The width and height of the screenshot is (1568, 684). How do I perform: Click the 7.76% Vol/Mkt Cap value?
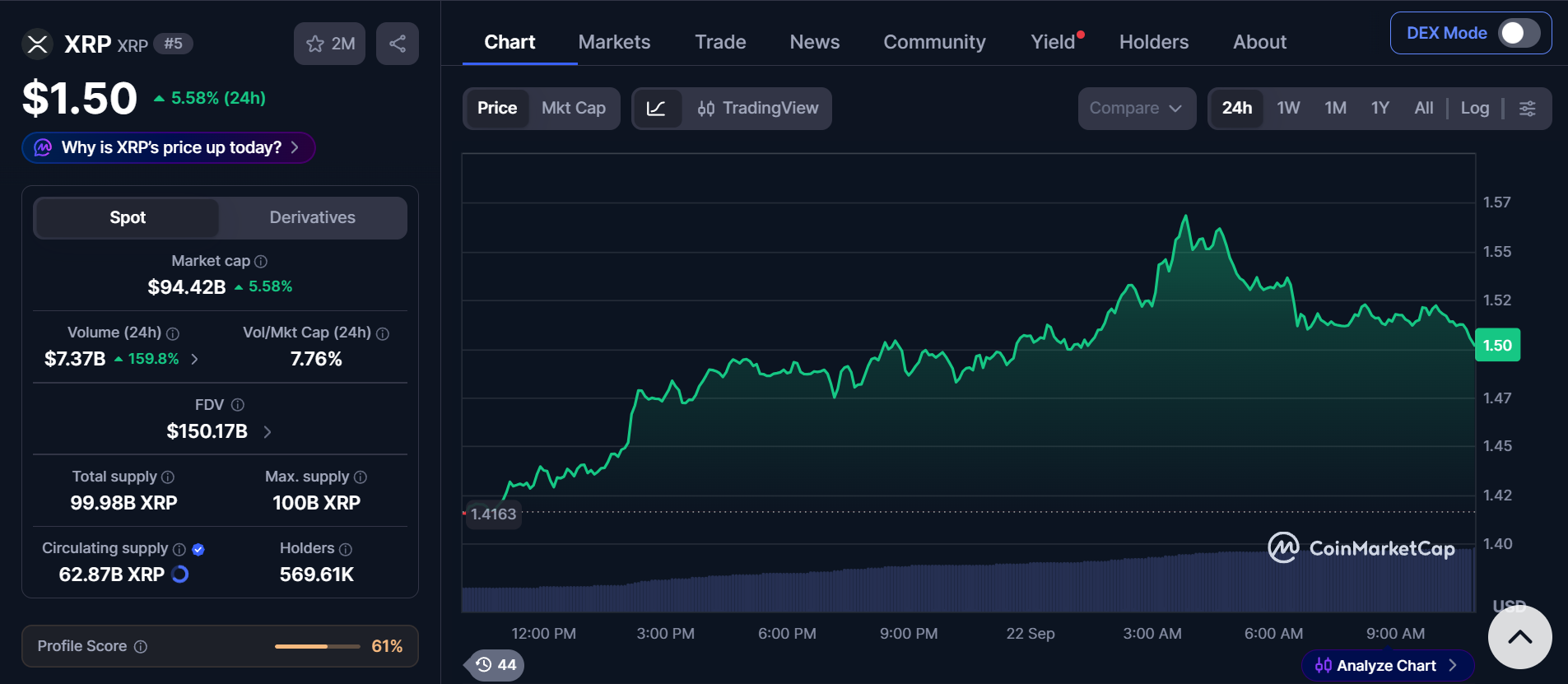pyautogui.click(x=316, y=359)
